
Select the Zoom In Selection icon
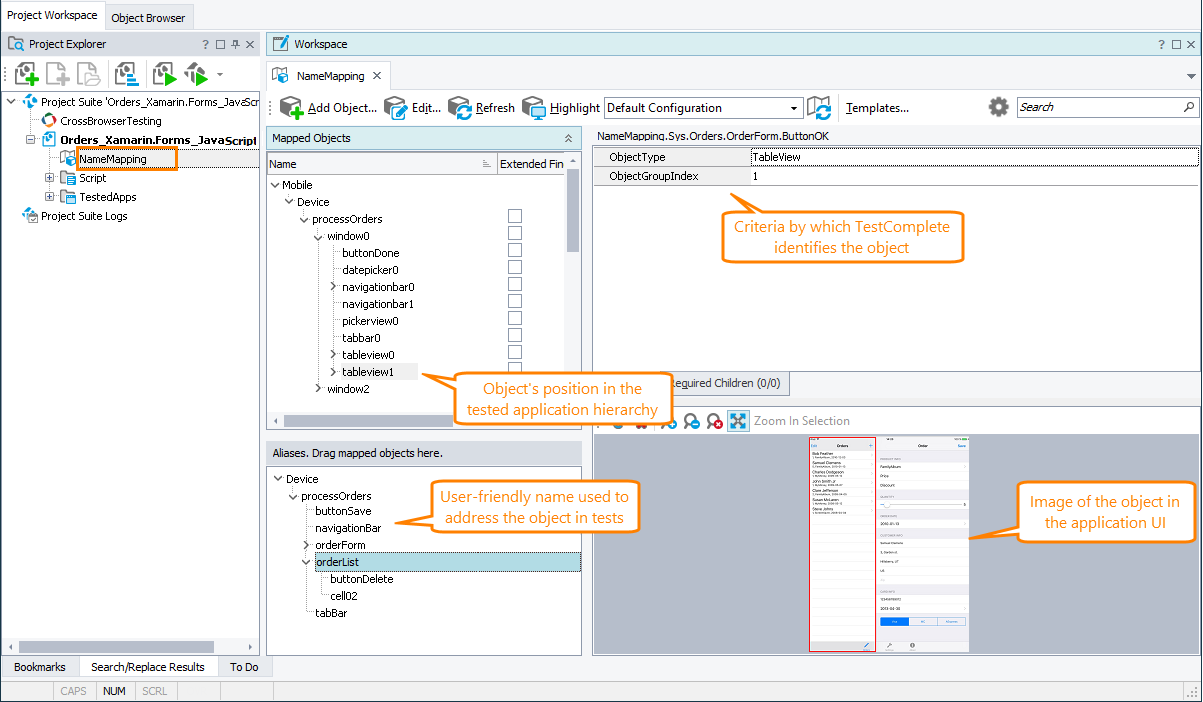coord(738,421)
